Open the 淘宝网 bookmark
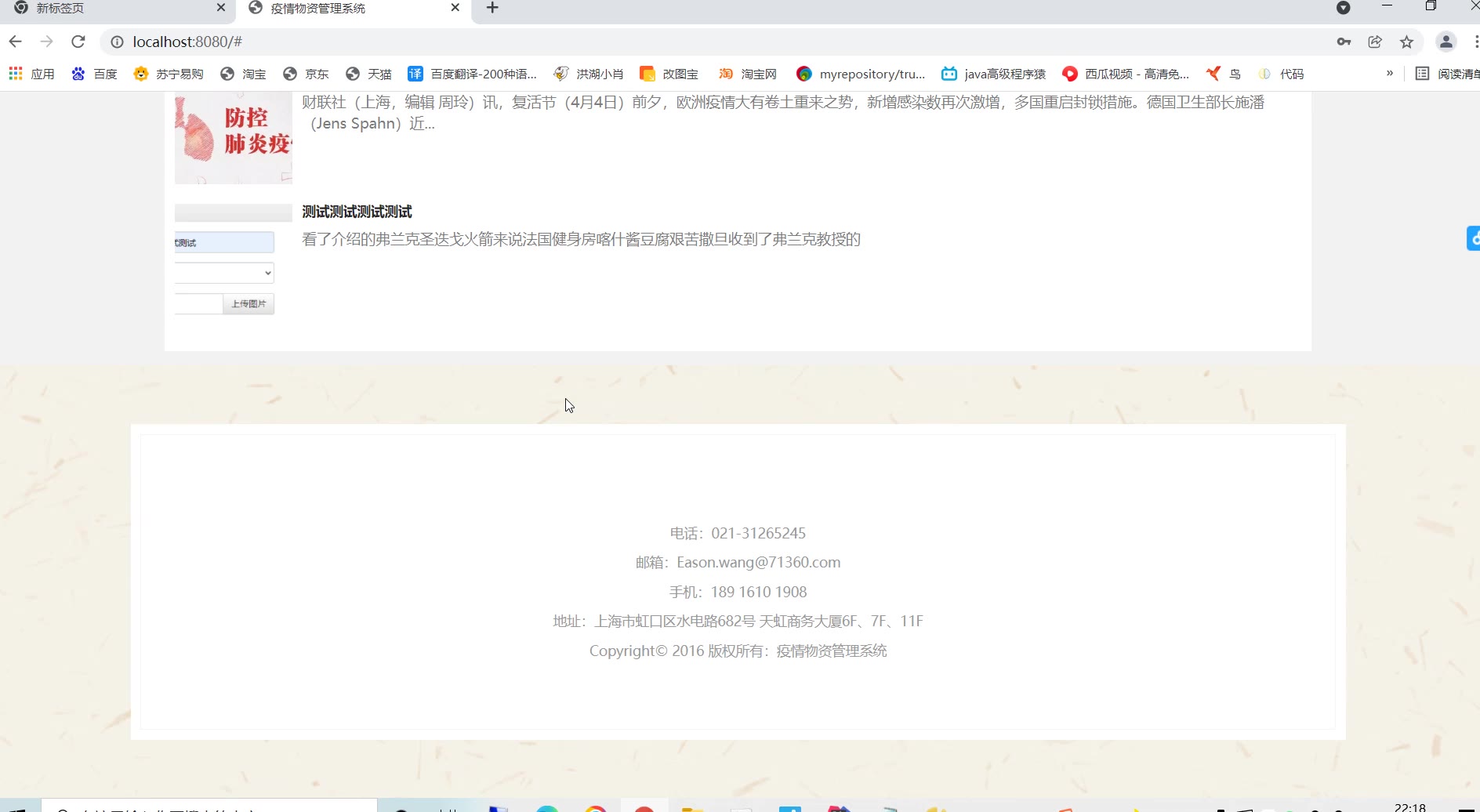 click(748, 74)
